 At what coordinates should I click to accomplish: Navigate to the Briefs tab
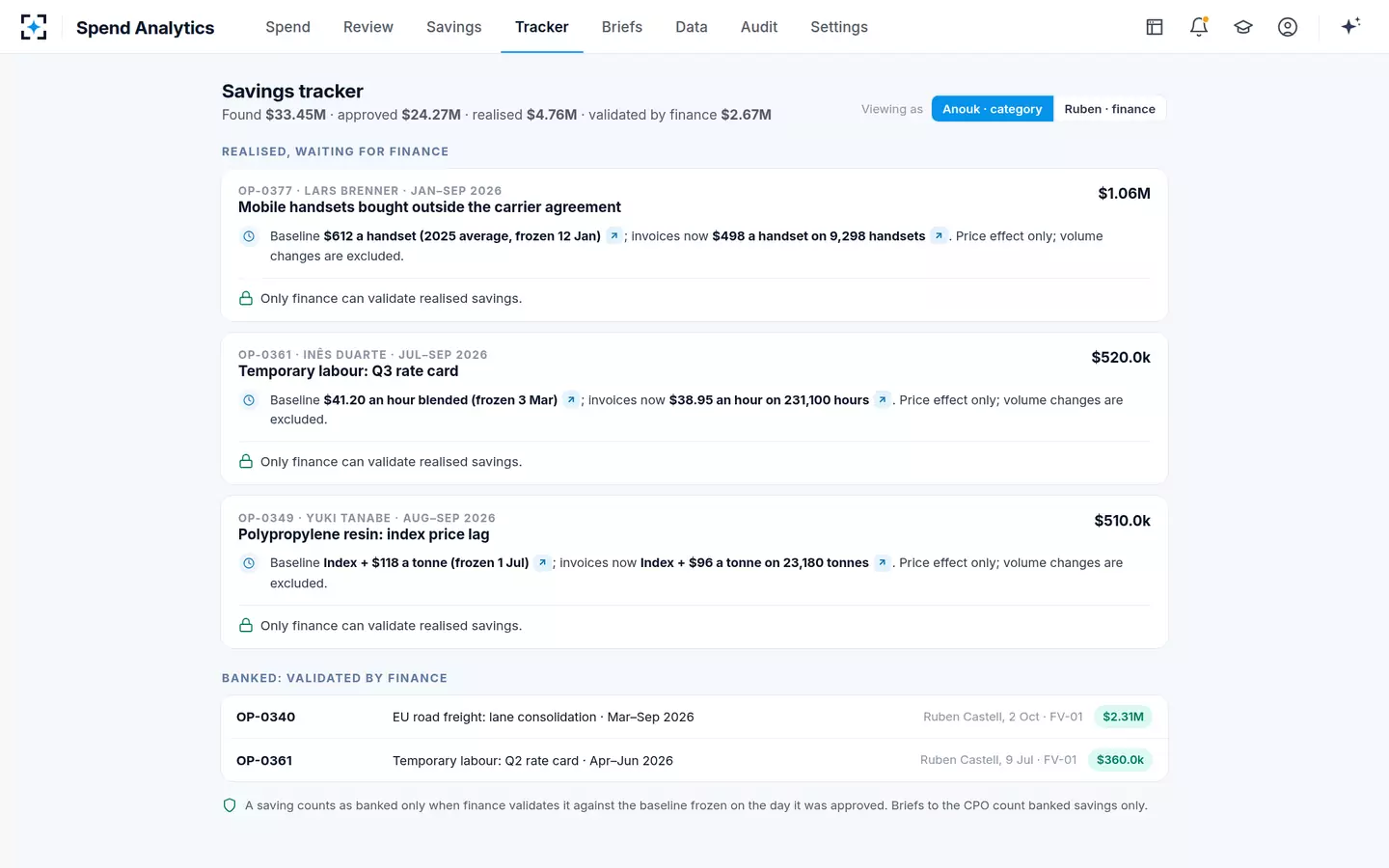622,27
